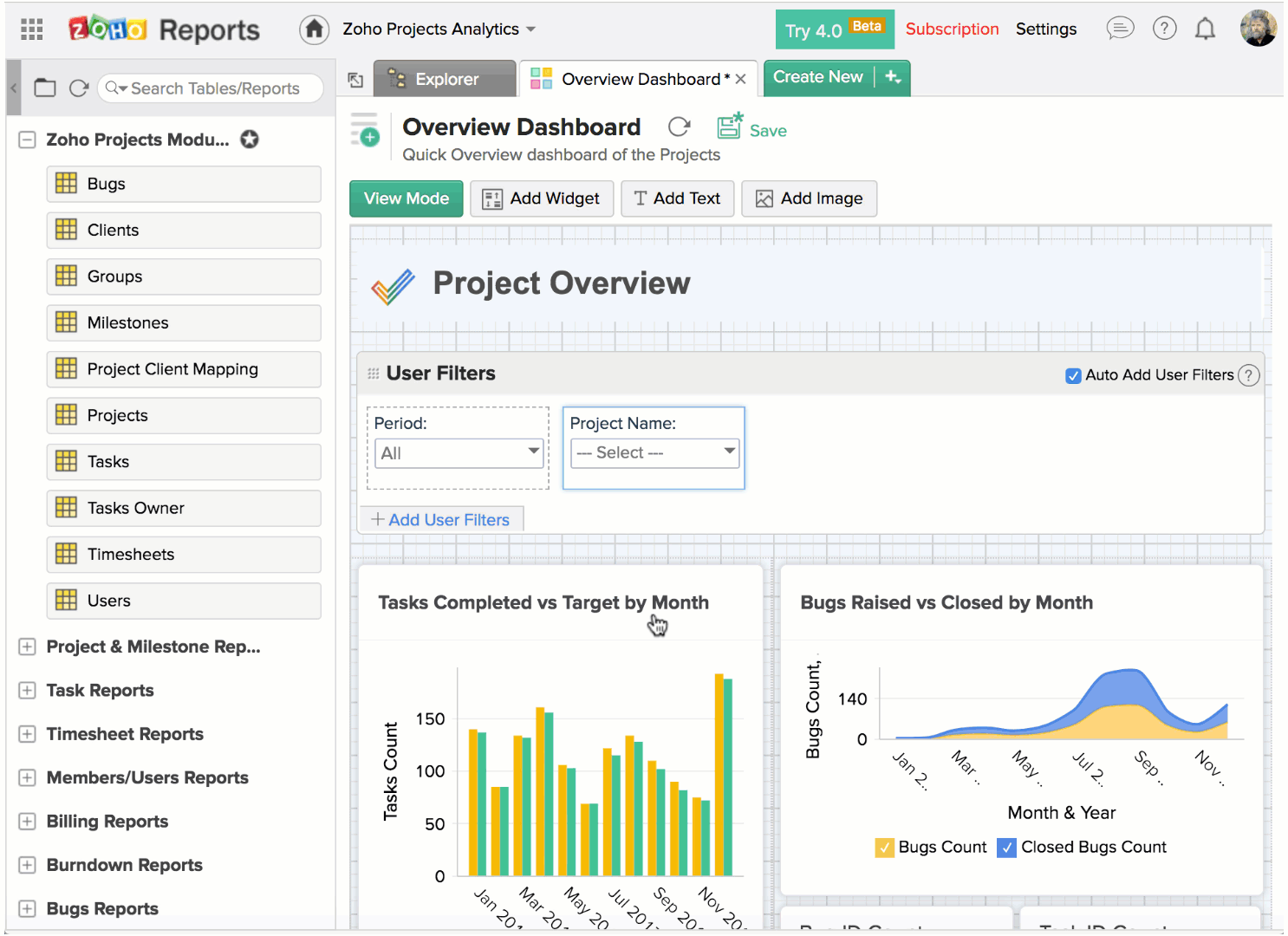This screenshot has width=1288, height=936.
Task: Click the refresh icon in sidebar toolbar
Action: [x=79, y=88]
